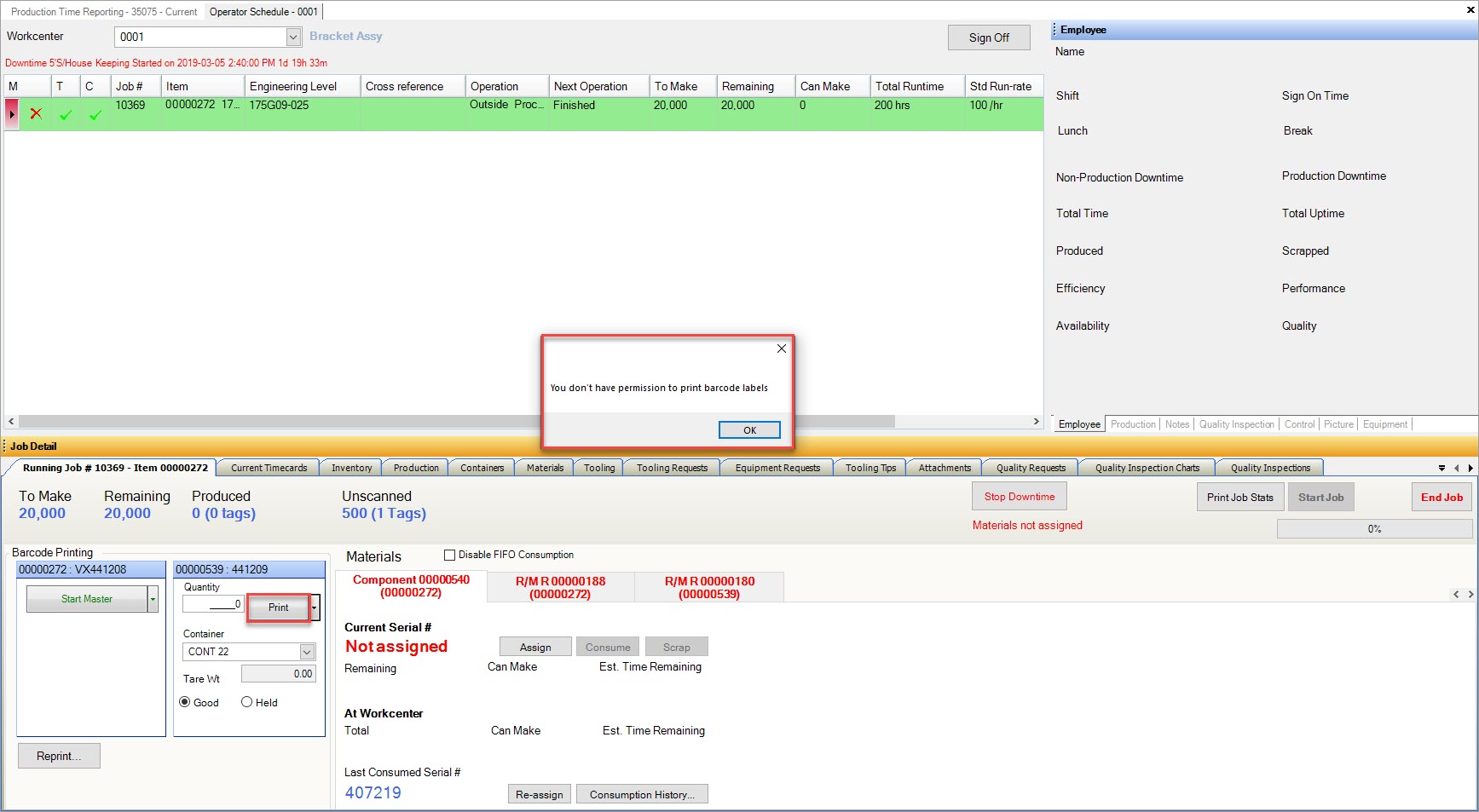The width and height of the screenshot is (1479, 812).
Task: Click the Bracket Assy workcenter label
Action: point(345,36)
